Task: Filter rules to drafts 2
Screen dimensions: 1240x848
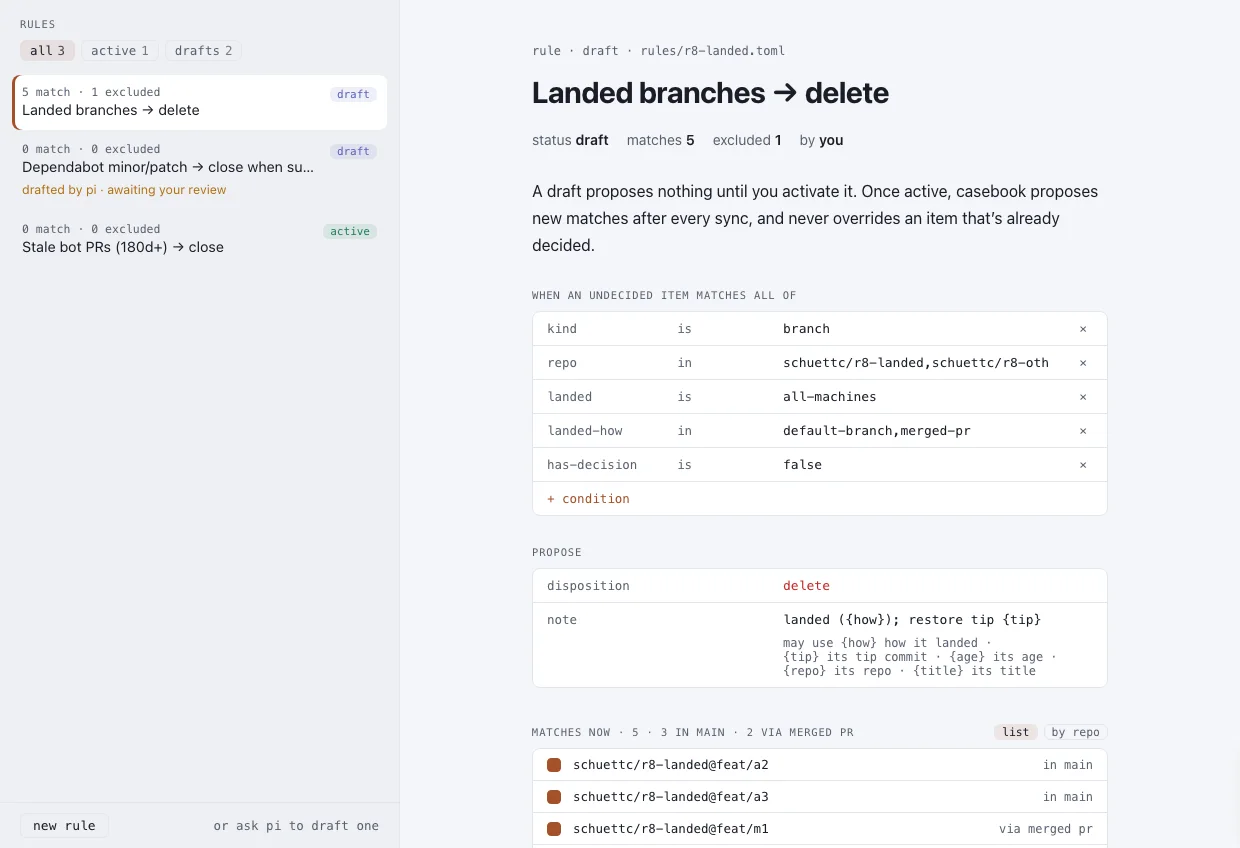Action: pos(203,51)
